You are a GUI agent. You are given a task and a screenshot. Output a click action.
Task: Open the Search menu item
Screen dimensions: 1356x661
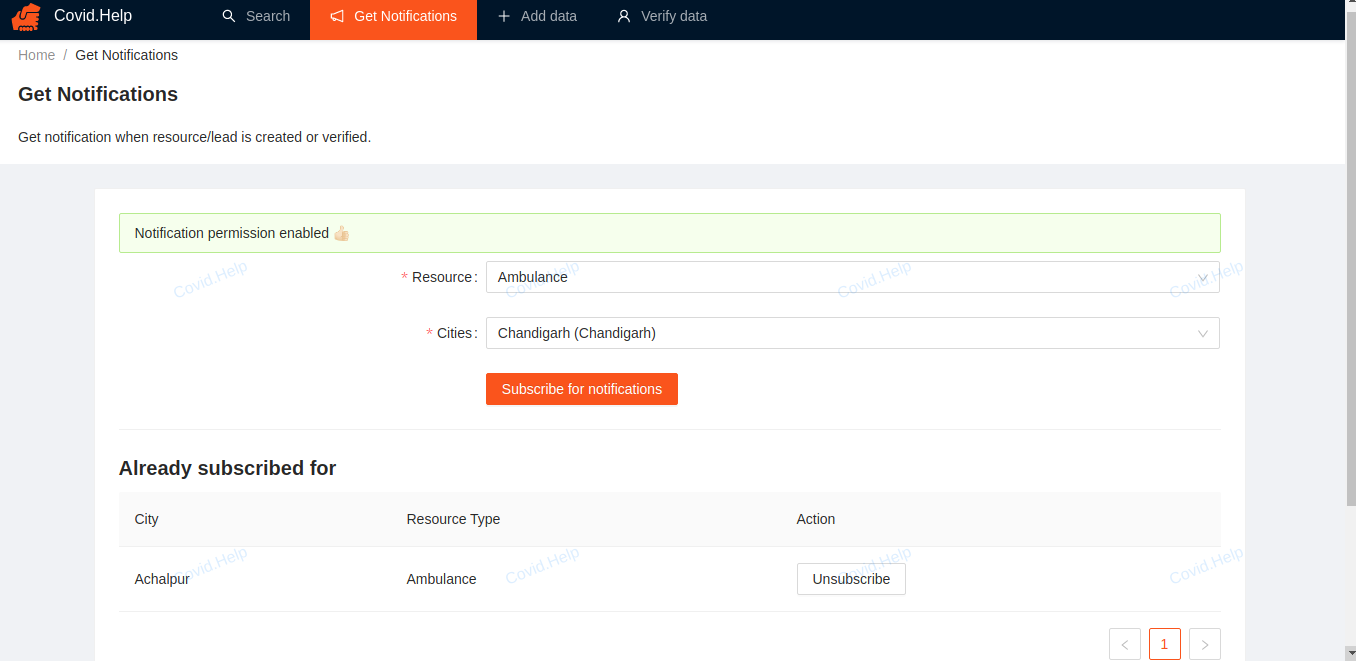click(x=256, y=16)
